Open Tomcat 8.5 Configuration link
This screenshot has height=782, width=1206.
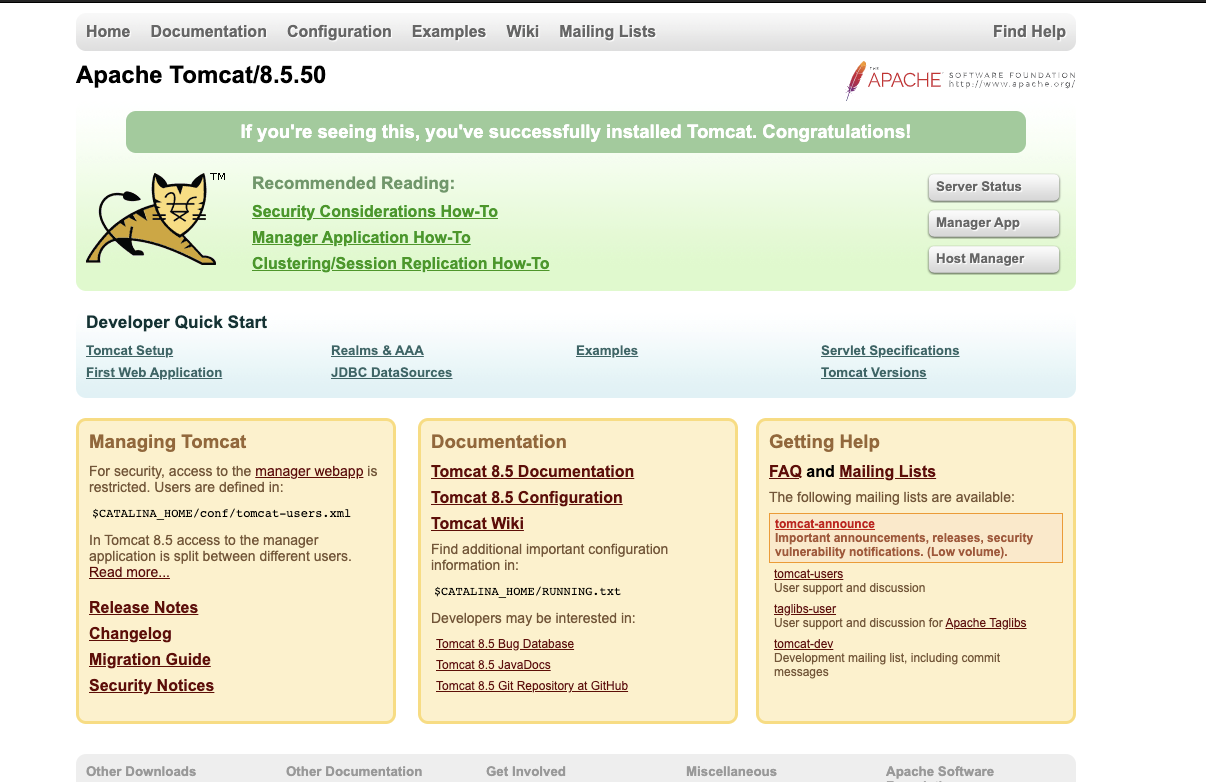[x=526, y=497]
